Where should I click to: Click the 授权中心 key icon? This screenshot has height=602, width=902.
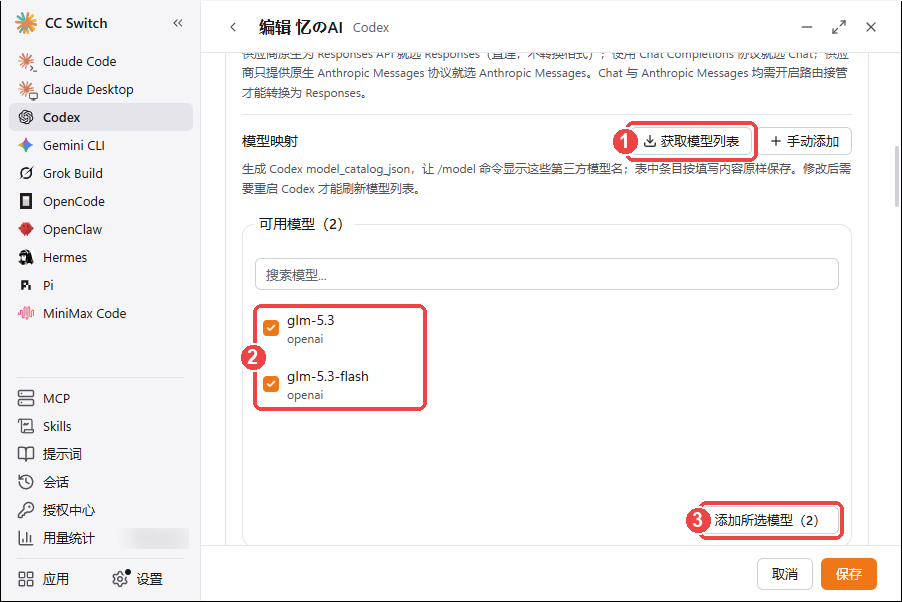26,510
